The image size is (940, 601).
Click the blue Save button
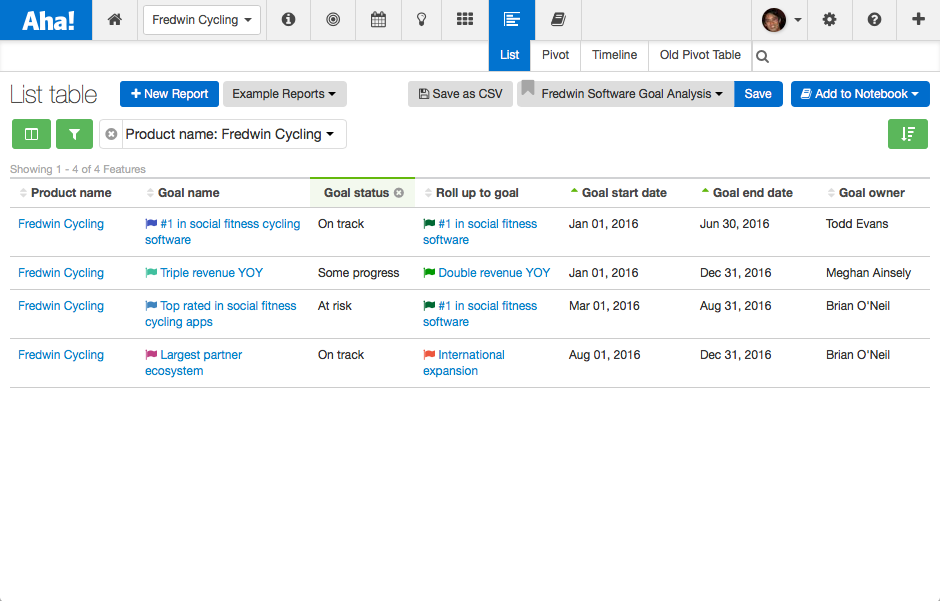(x=758, y=94)
